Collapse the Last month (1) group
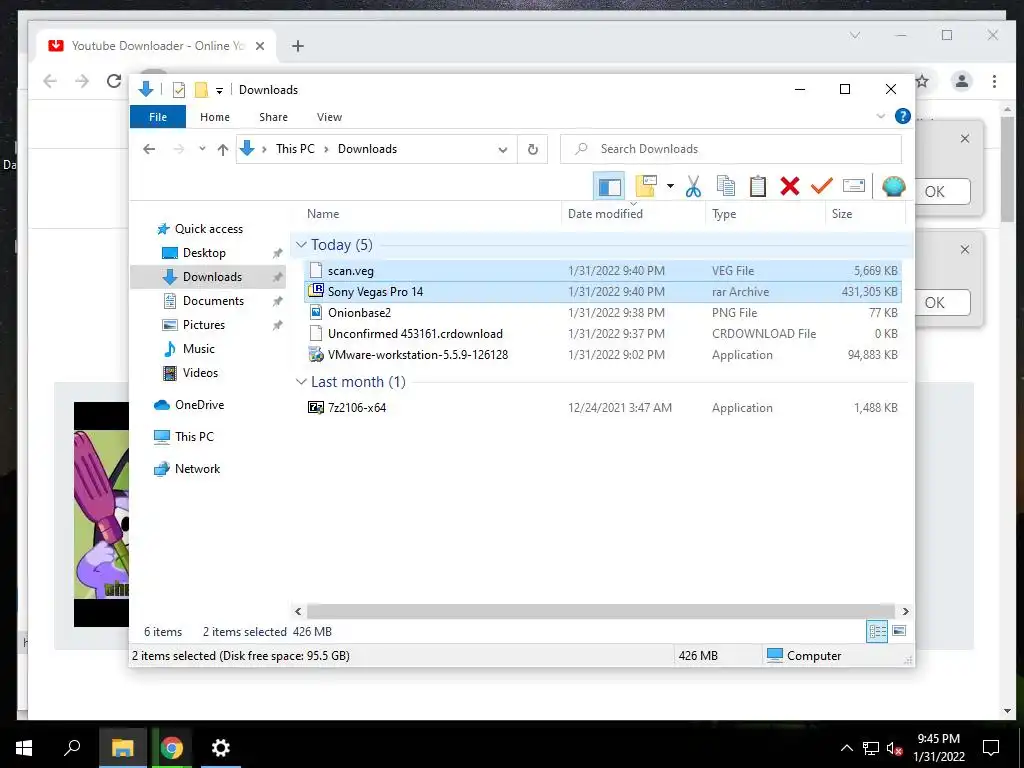1024x768 pixels. (301, 382)
